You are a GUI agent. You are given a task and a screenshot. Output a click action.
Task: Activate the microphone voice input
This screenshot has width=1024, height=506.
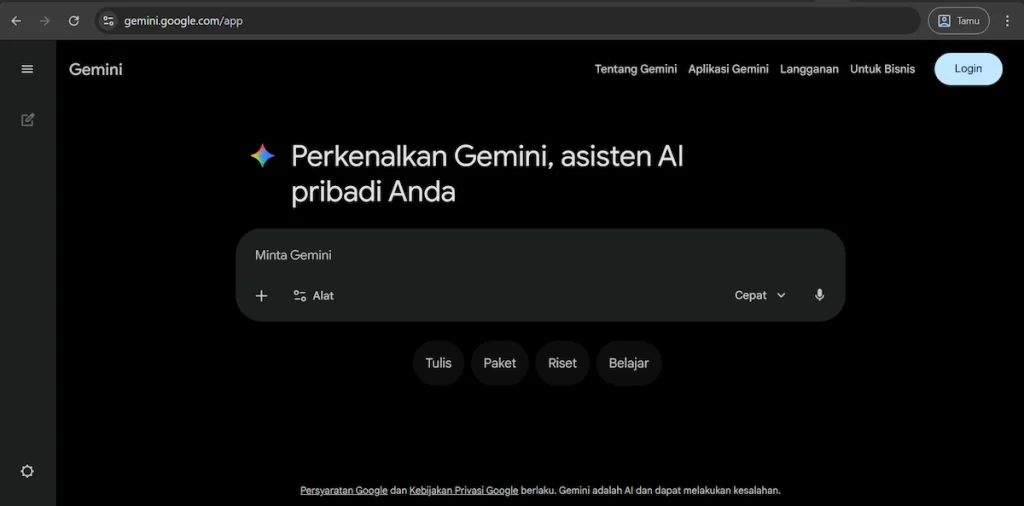tap(820, 295)
